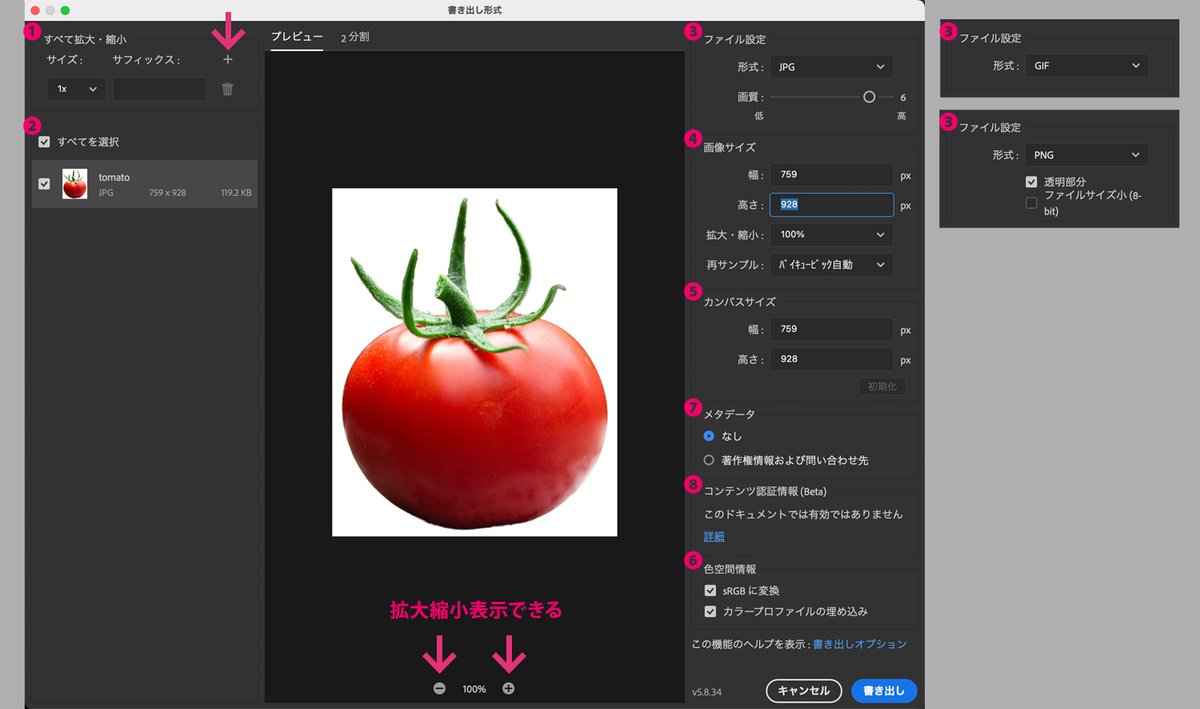Uncheck the tomato asset checkbox
The image size is (1200, 709).
44,184
